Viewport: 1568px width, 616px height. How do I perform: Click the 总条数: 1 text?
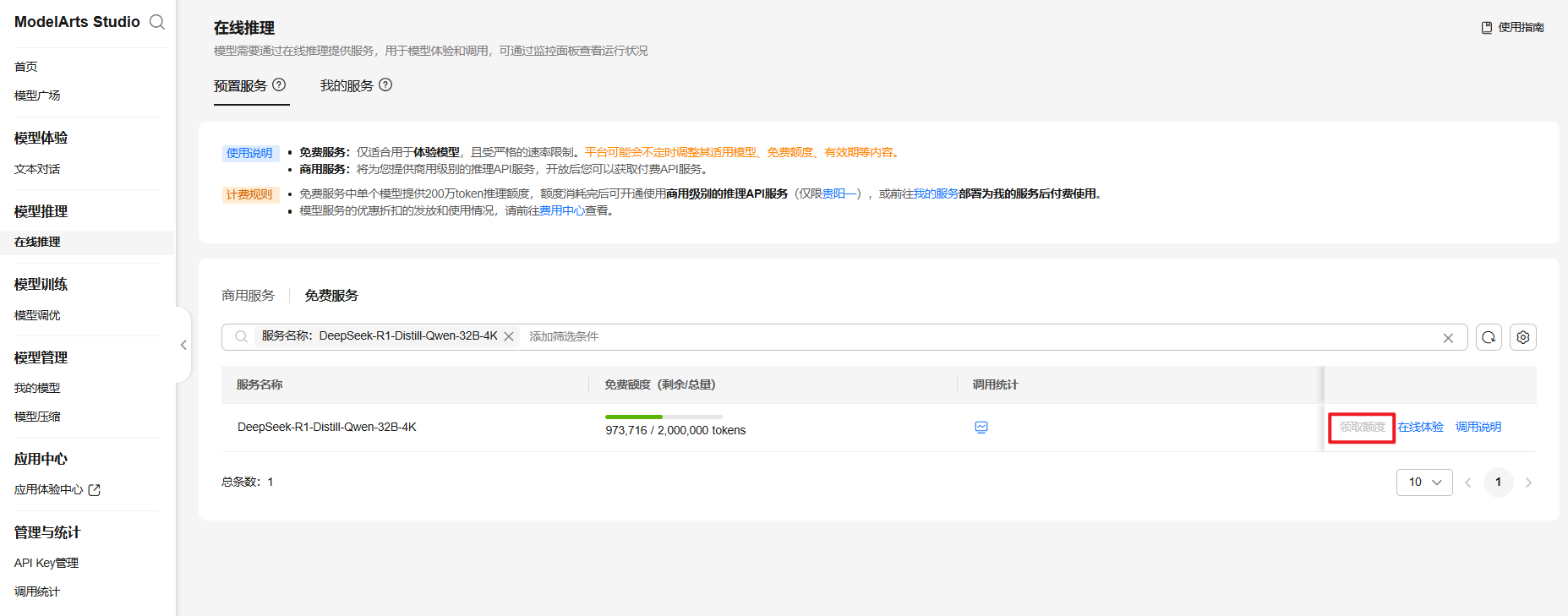(x=248, y=482)
